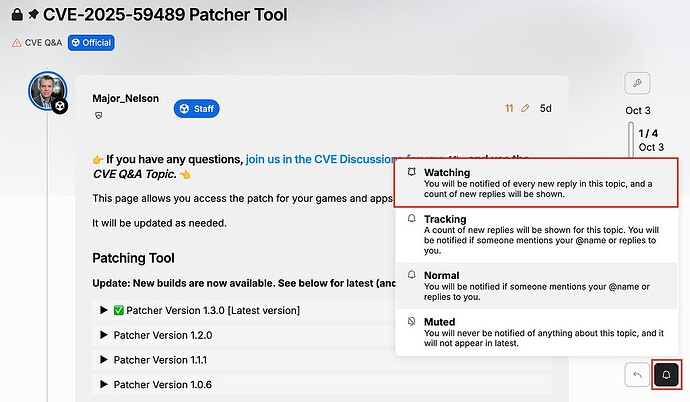Select the Watching notification level
Screen dimensions: 690x402
tap(538, 182)
